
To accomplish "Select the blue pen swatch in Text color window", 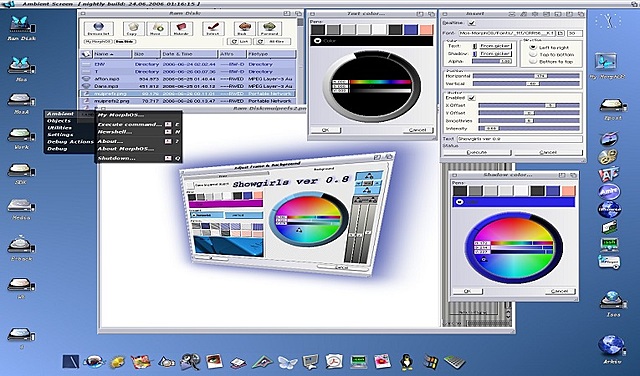I will pyautogui.click(x=411, y=29).
